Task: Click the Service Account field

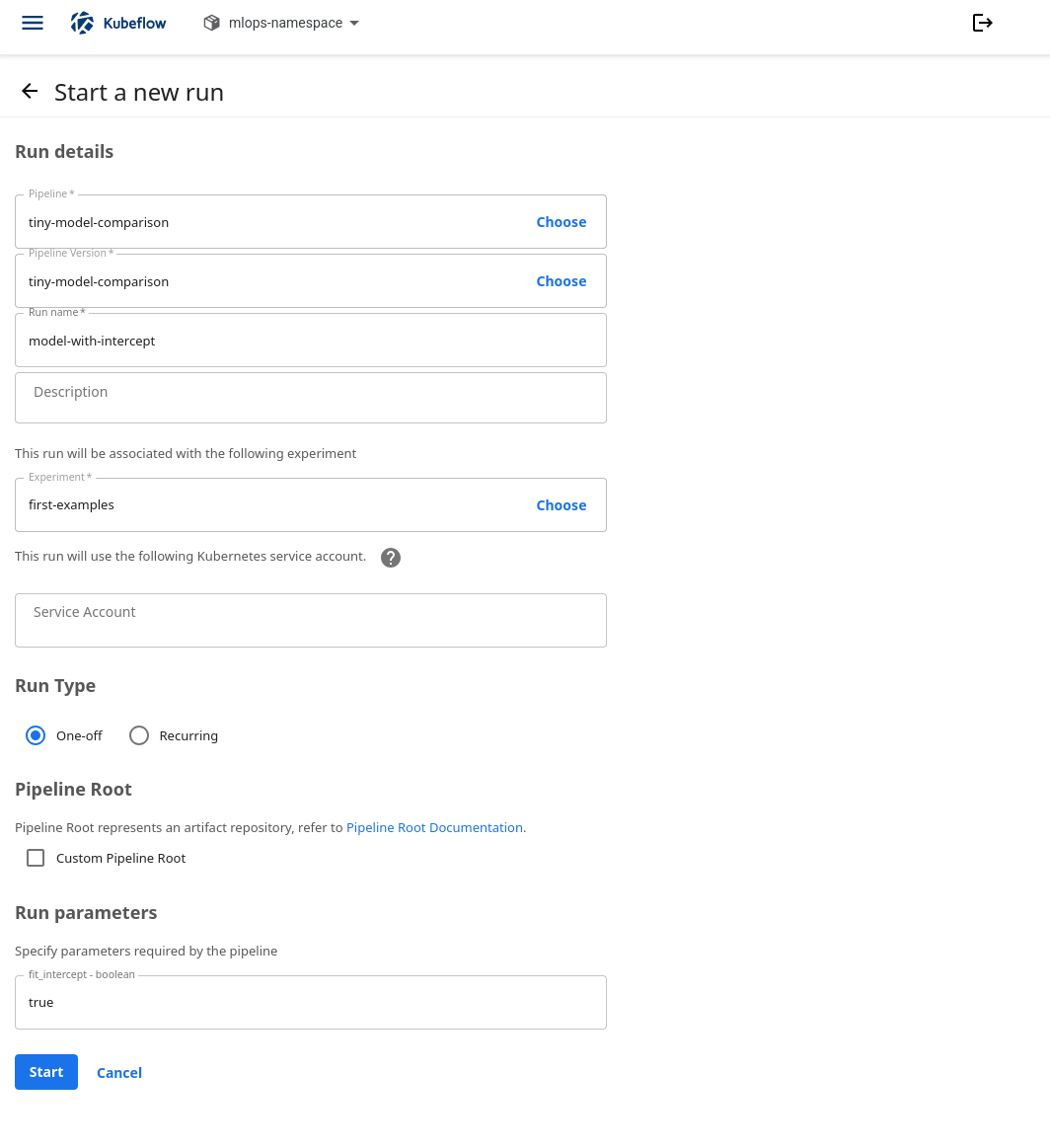Action: (x=310, y=621)
